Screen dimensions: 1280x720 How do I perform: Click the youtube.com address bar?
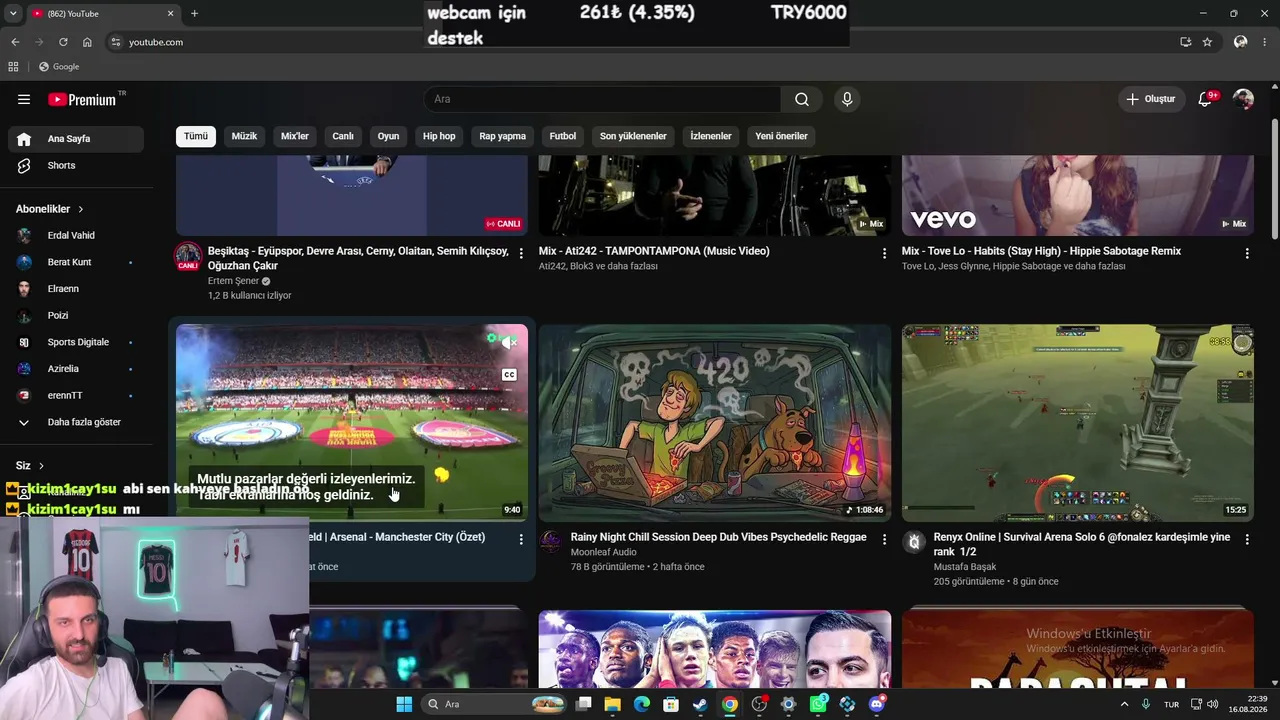[x=640, y=42]
